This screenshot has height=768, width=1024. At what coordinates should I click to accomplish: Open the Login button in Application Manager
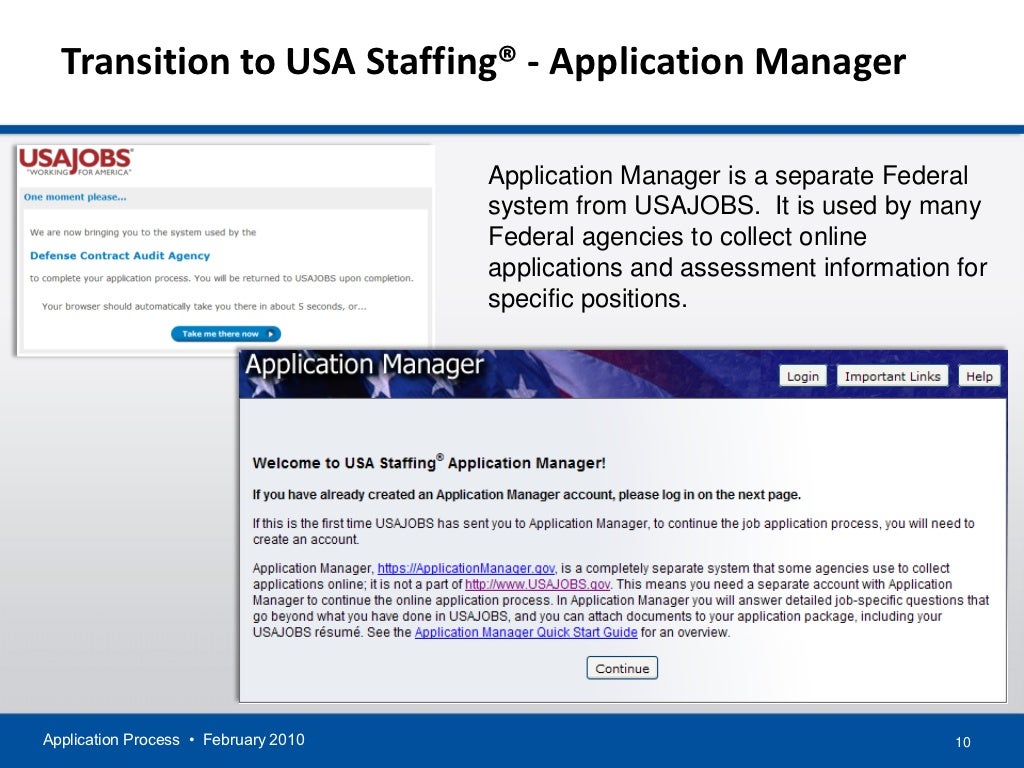tap(803, 376)
